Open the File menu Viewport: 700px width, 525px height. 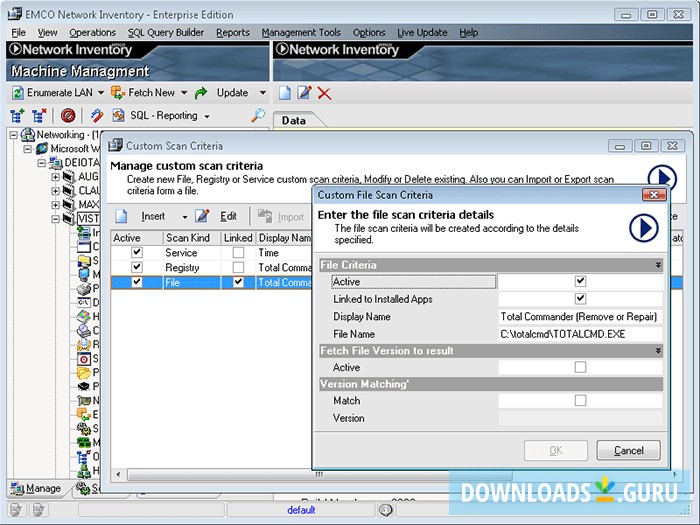[18, 33]
